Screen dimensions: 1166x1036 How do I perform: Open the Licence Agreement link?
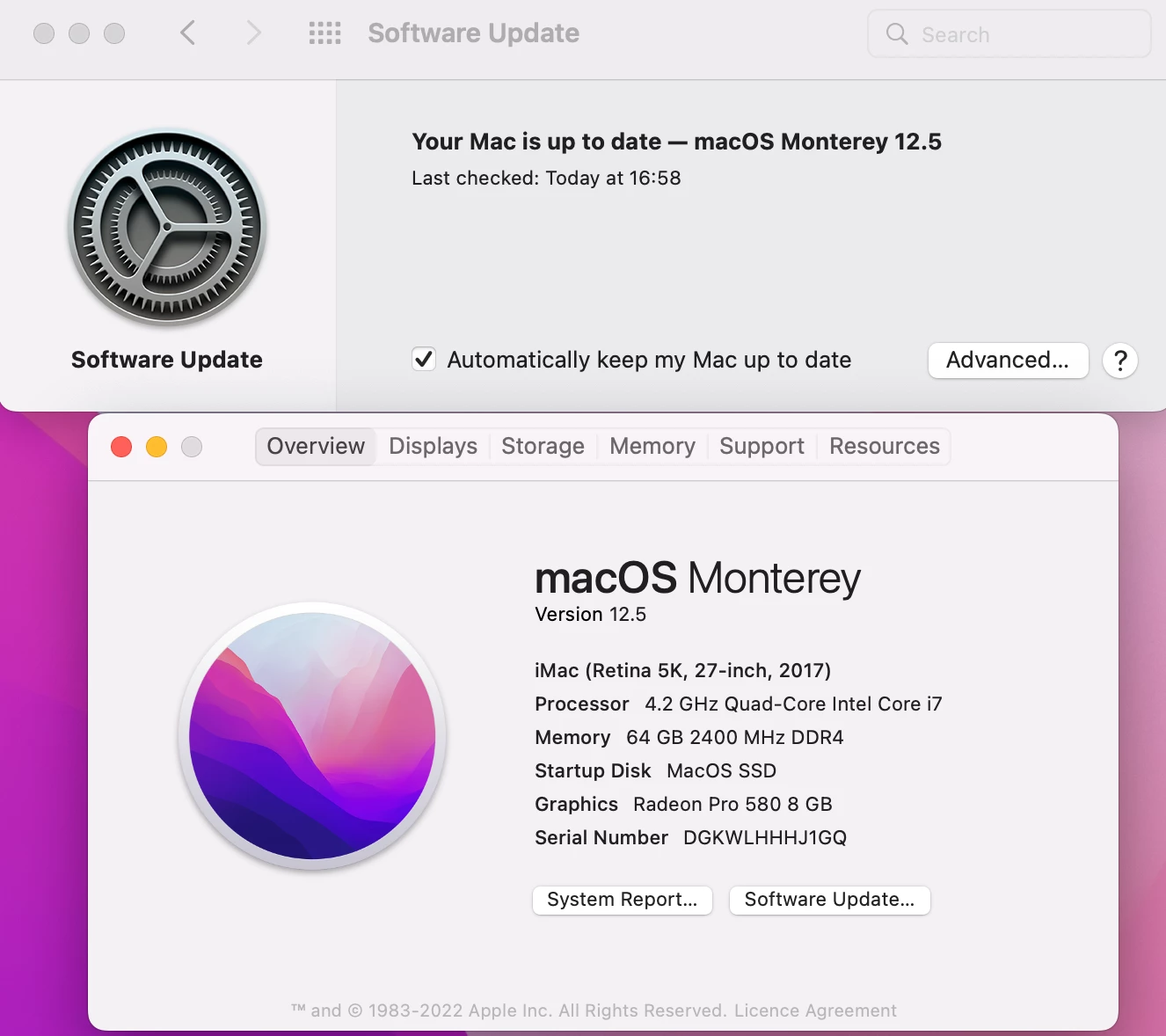(x=815, y=1010)
